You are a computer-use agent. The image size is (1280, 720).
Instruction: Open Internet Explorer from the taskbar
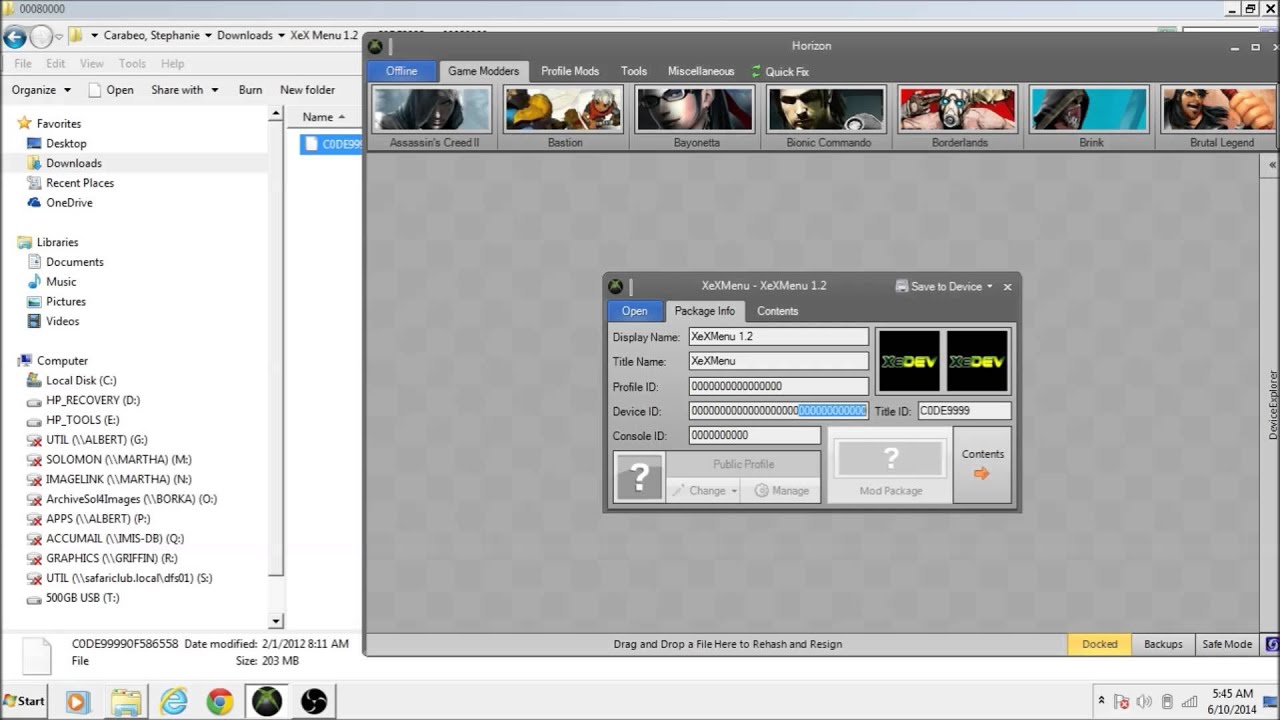(x=173, y=701)
